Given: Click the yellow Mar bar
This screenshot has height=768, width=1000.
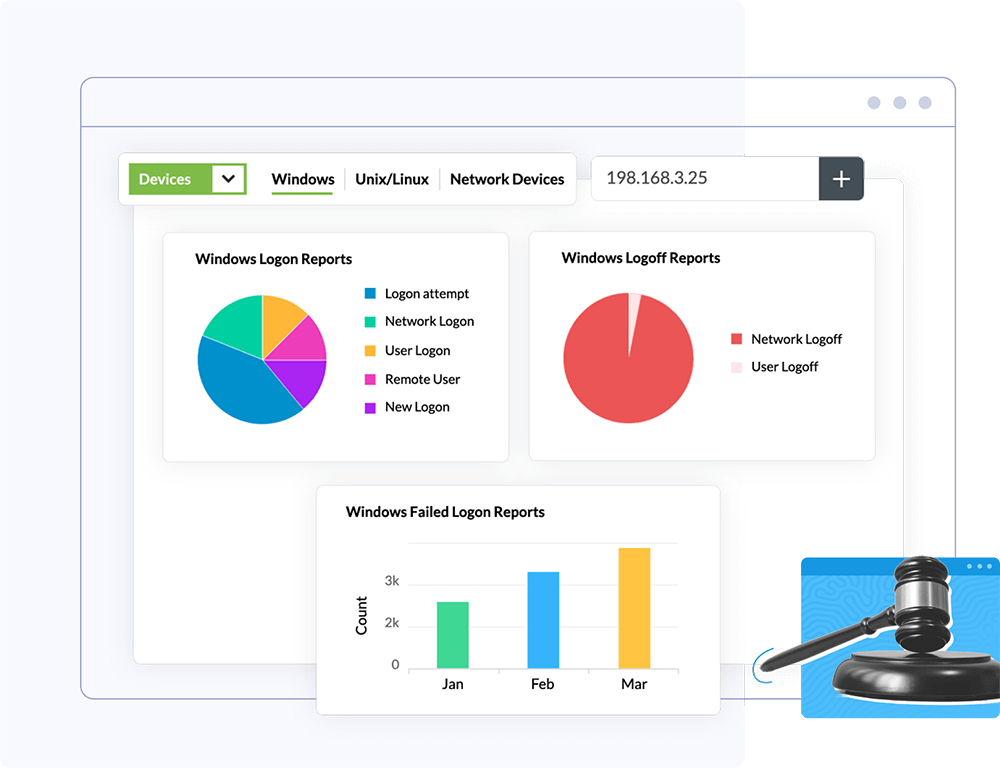Looking at the screenshot, I should (635, 608).
